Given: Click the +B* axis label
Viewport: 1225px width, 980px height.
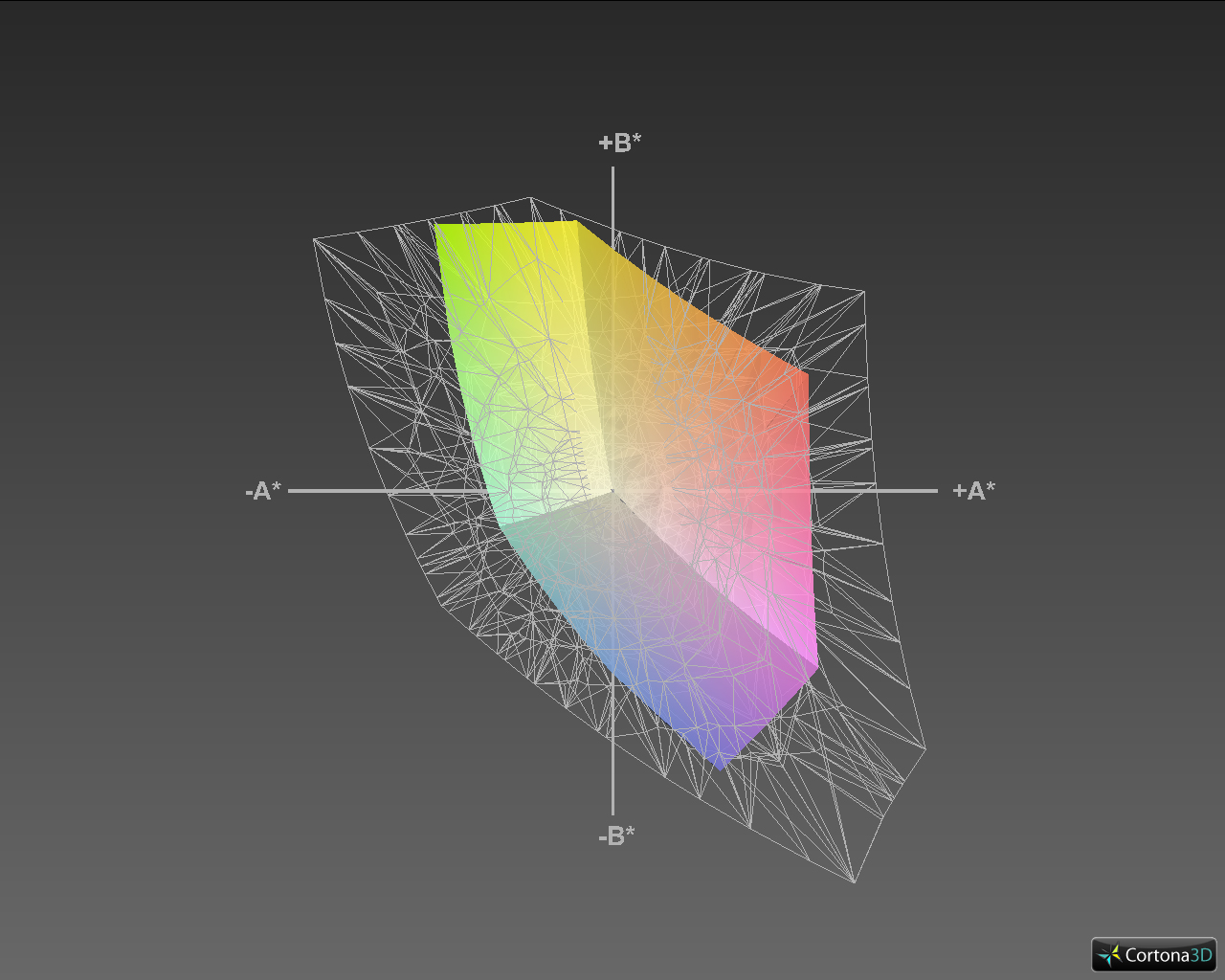Looking at the screenshot, I should [x=620, y=143].
